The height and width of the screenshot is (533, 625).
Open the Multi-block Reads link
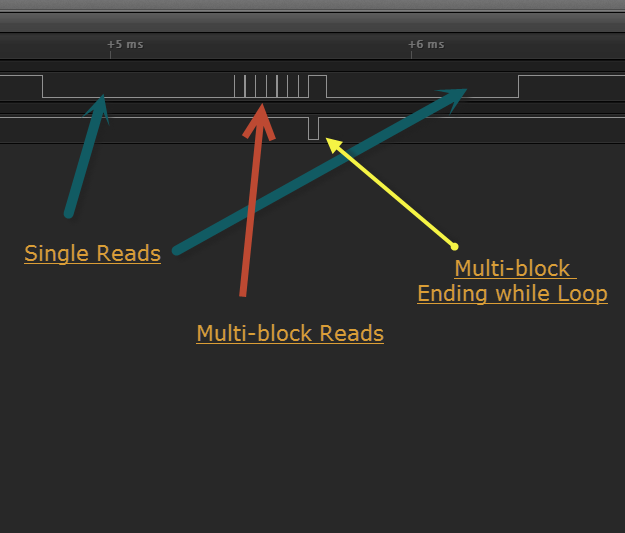click(x=290, y=334)
